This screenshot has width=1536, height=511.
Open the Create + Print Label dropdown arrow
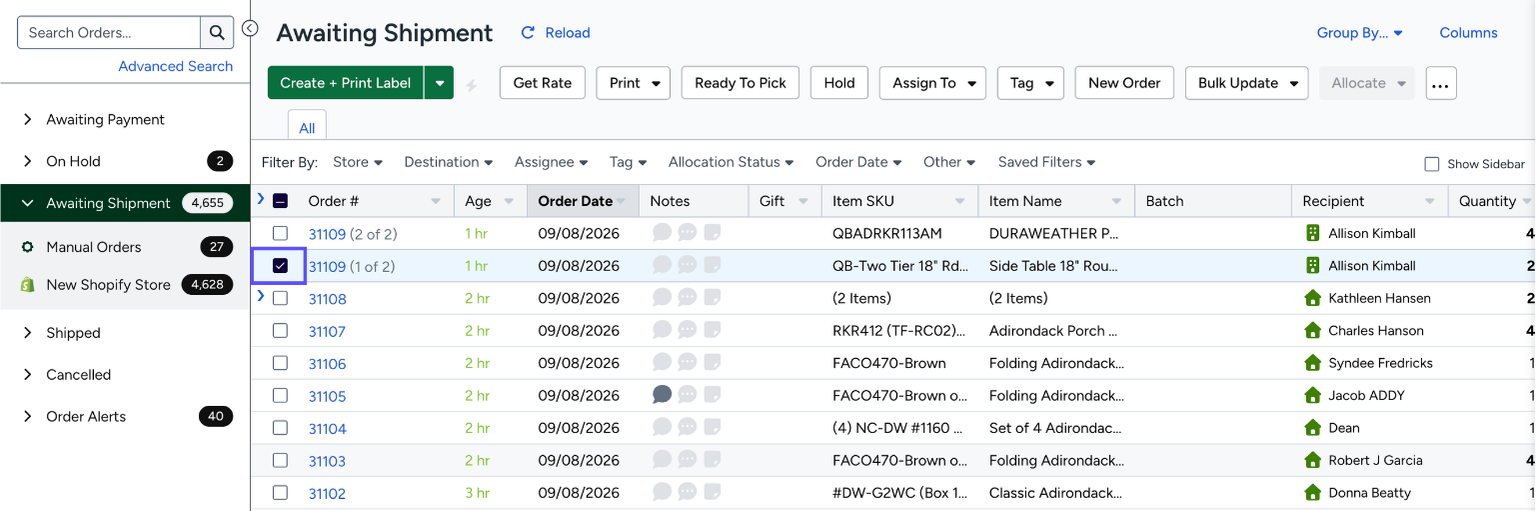point(439,83)
